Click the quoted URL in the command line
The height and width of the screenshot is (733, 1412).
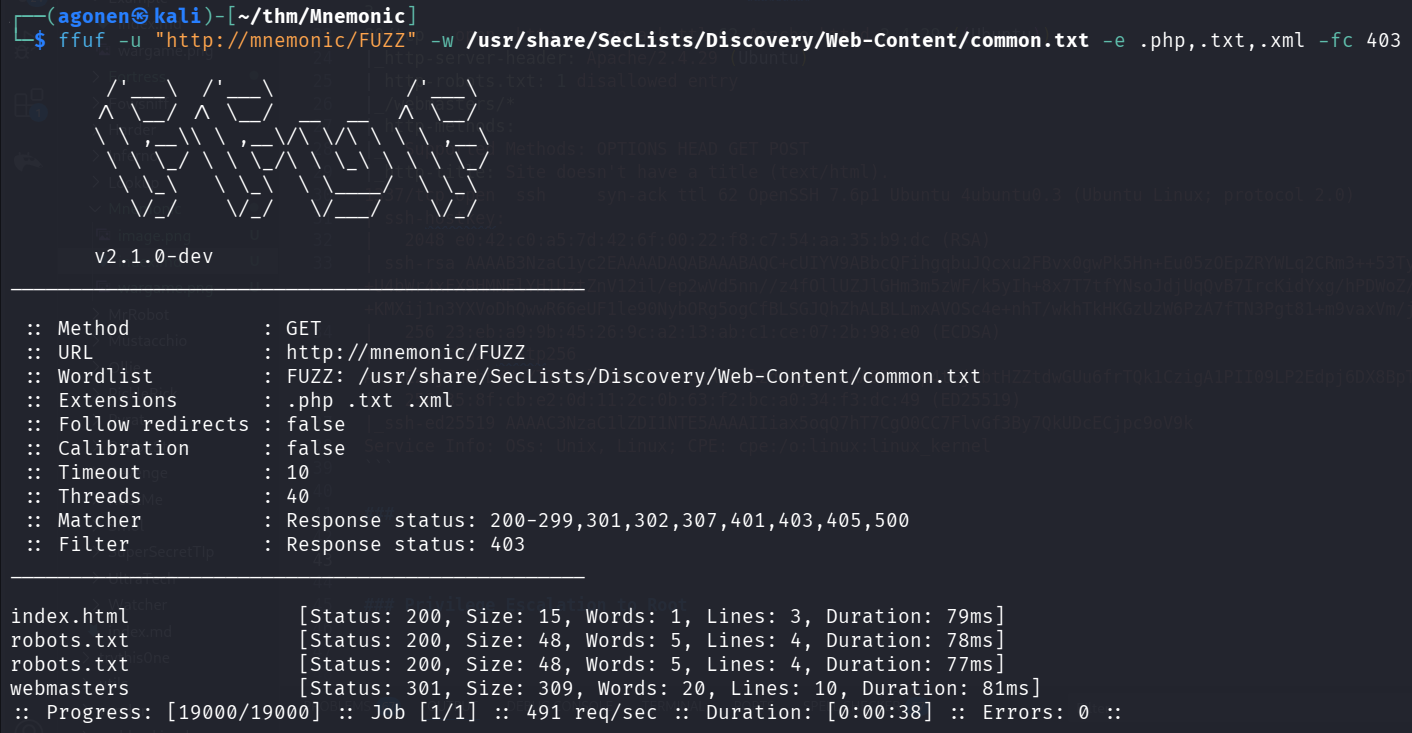coord(291,40)
